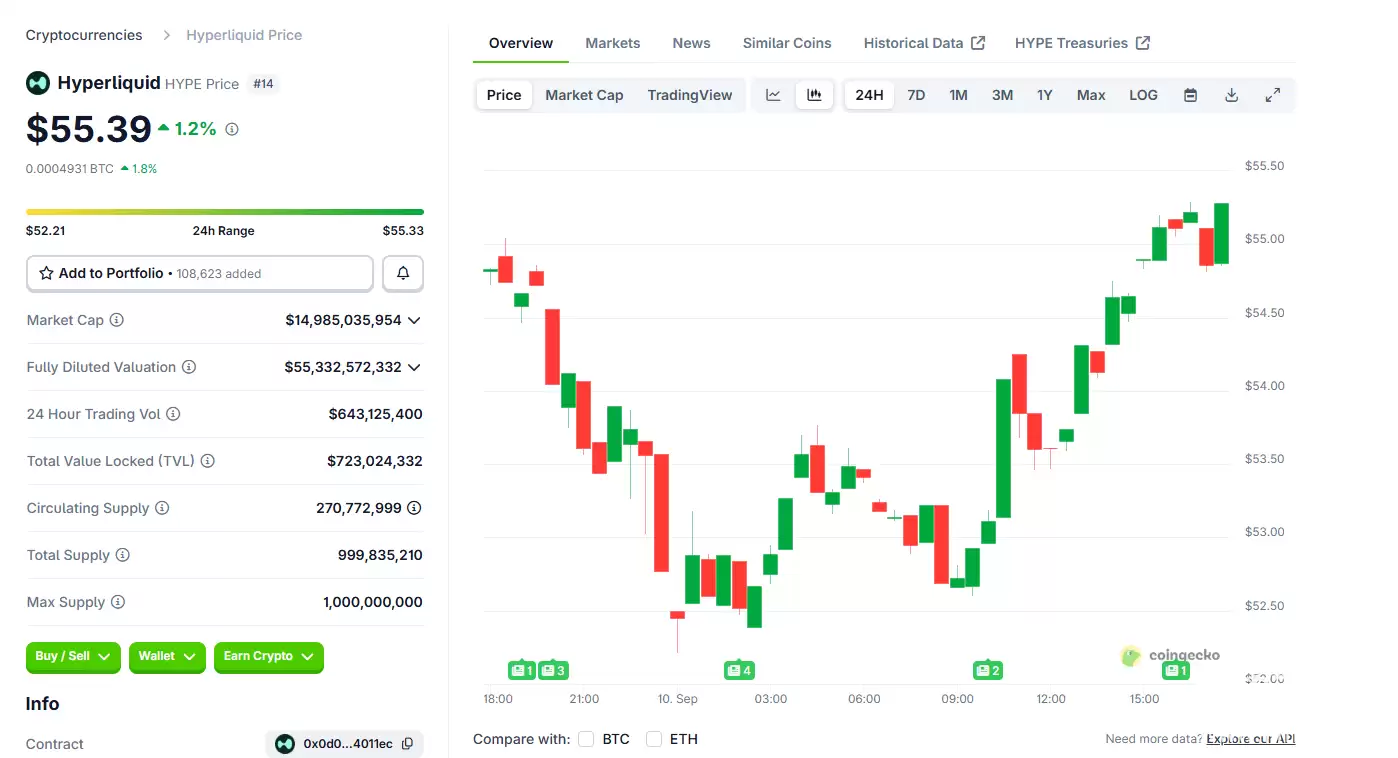Viewport: 1398px width, 758px height.
Task: Switch to the Markets tab
Action: [612, 43]
